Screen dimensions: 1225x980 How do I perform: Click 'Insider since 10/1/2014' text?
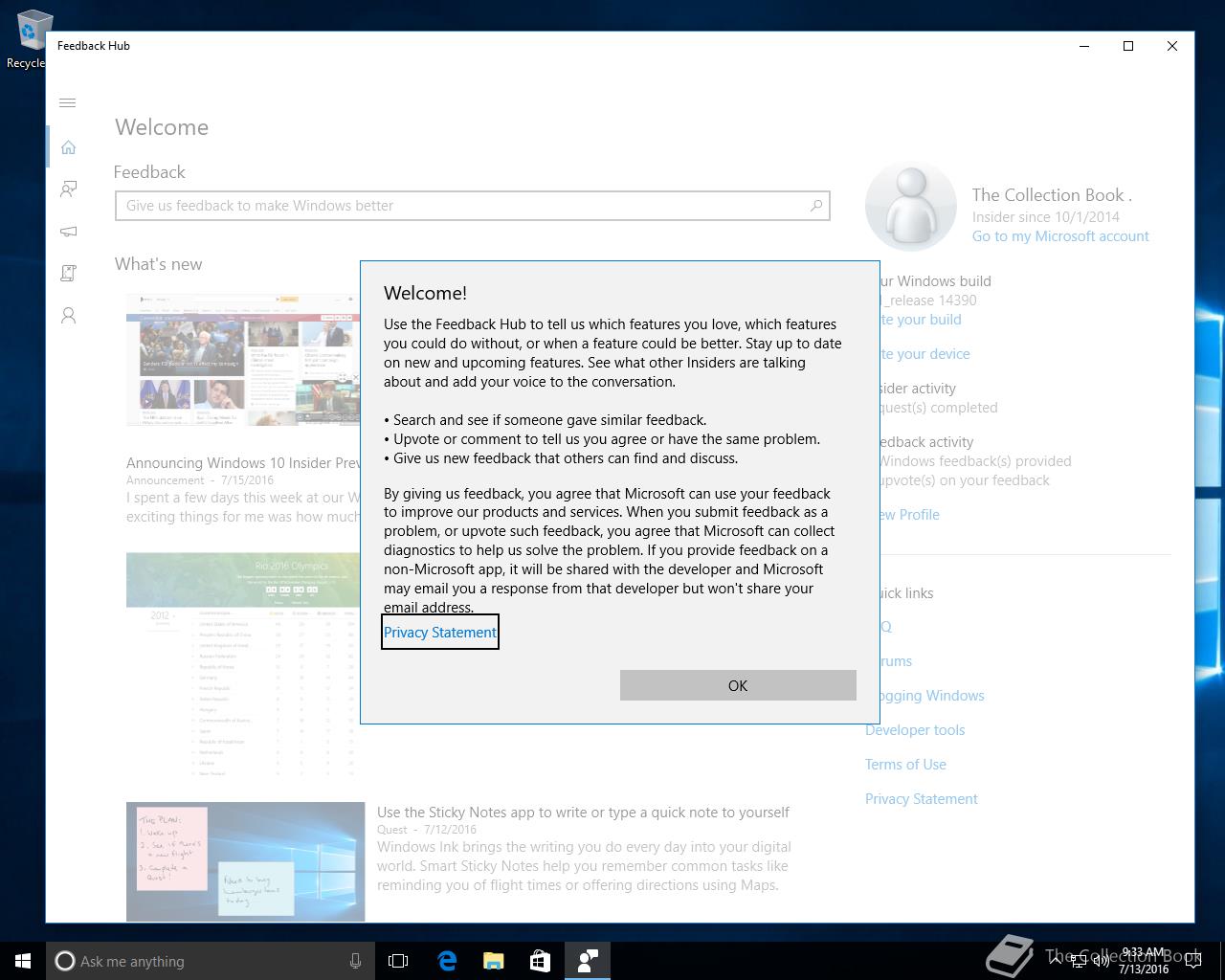click(x=1046, y=217)
